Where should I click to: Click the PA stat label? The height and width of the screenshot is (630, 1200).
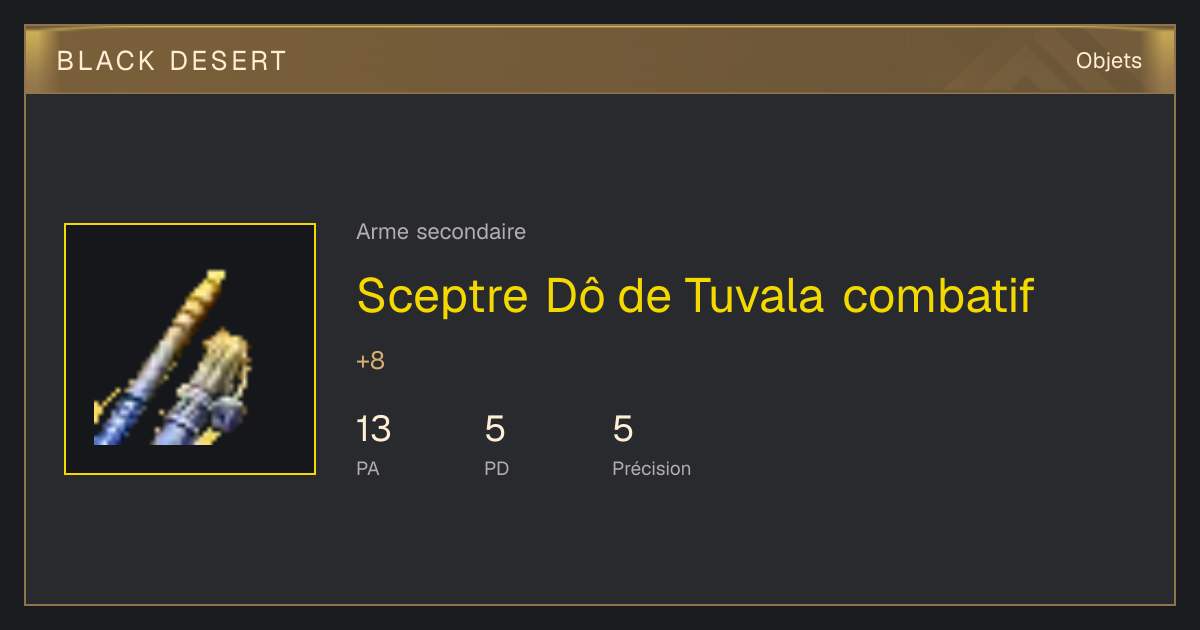[367, 468]
